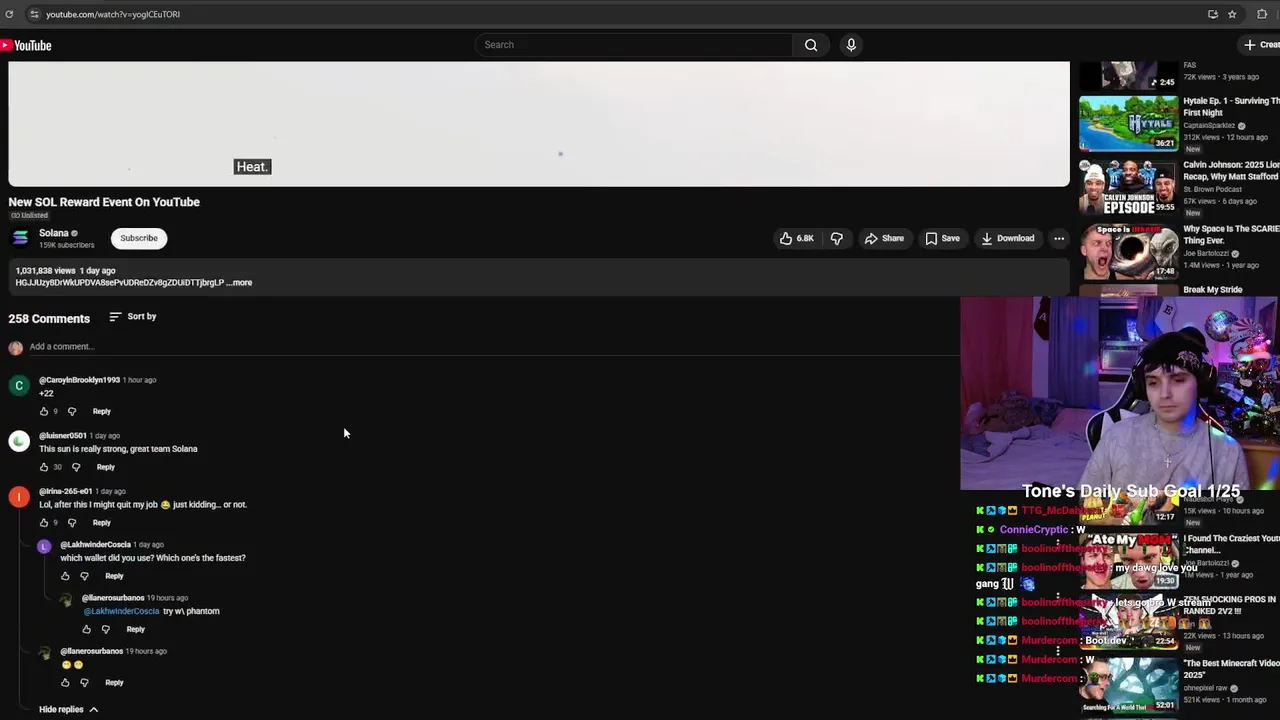Open the YouTube home logo
Screen dimensions: 1280x720
pyautogui.click(x=26, y=45)
